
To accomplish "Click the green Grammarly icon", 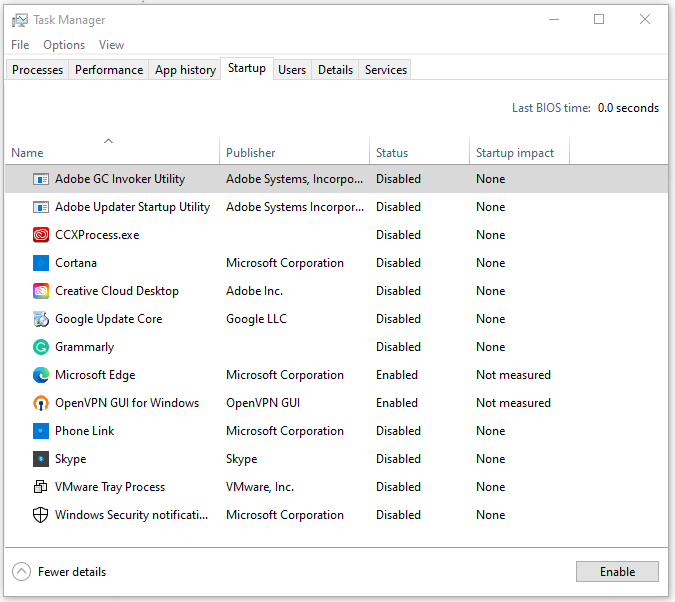I will [x=41, y=347].
